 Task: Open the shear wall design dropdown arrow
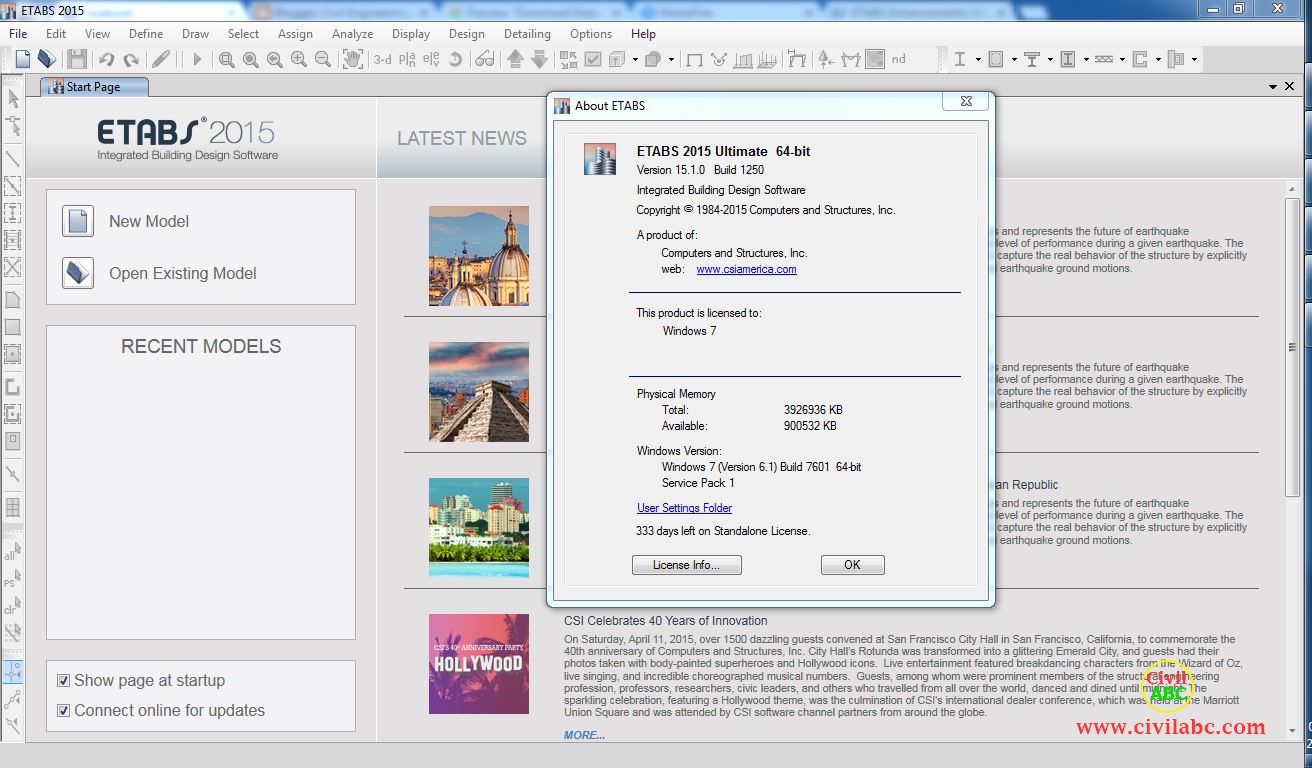click(x=1158, y=60)
